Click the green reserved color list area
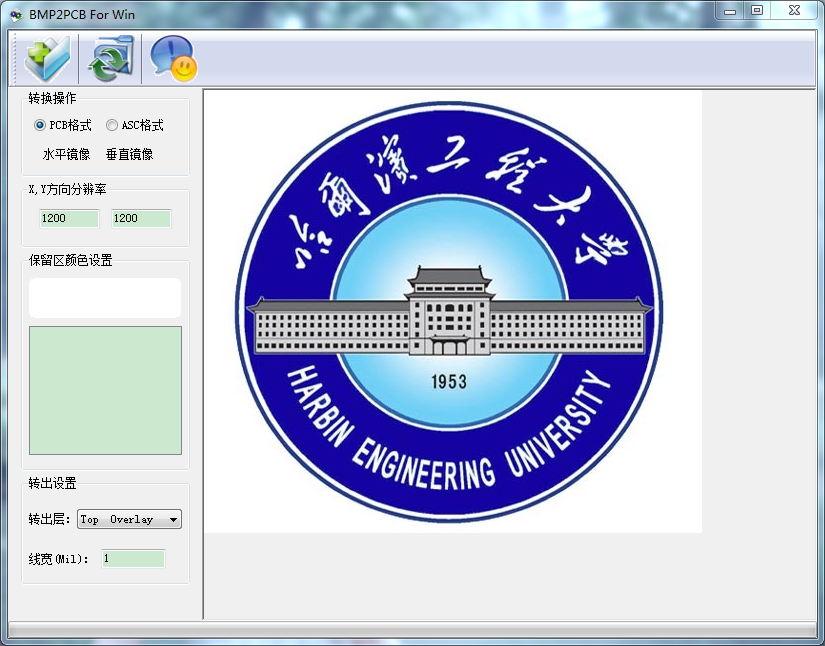Viewport: 825px width, 646px height. coord(105,390)
